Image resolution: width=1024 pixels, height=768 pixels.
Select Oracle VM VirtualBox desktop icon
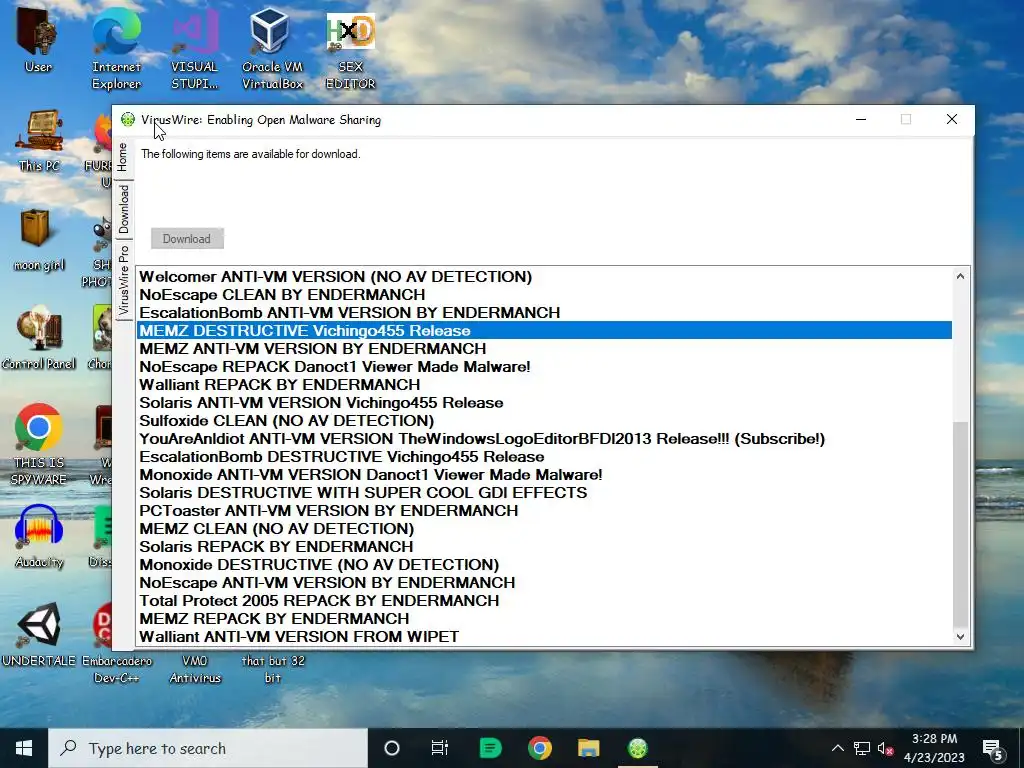[272, 49]
